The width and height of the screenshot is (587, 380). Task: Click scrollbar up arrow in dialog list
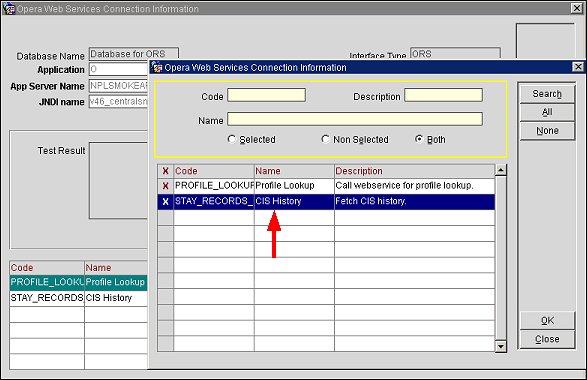click(x=501, y=170)
